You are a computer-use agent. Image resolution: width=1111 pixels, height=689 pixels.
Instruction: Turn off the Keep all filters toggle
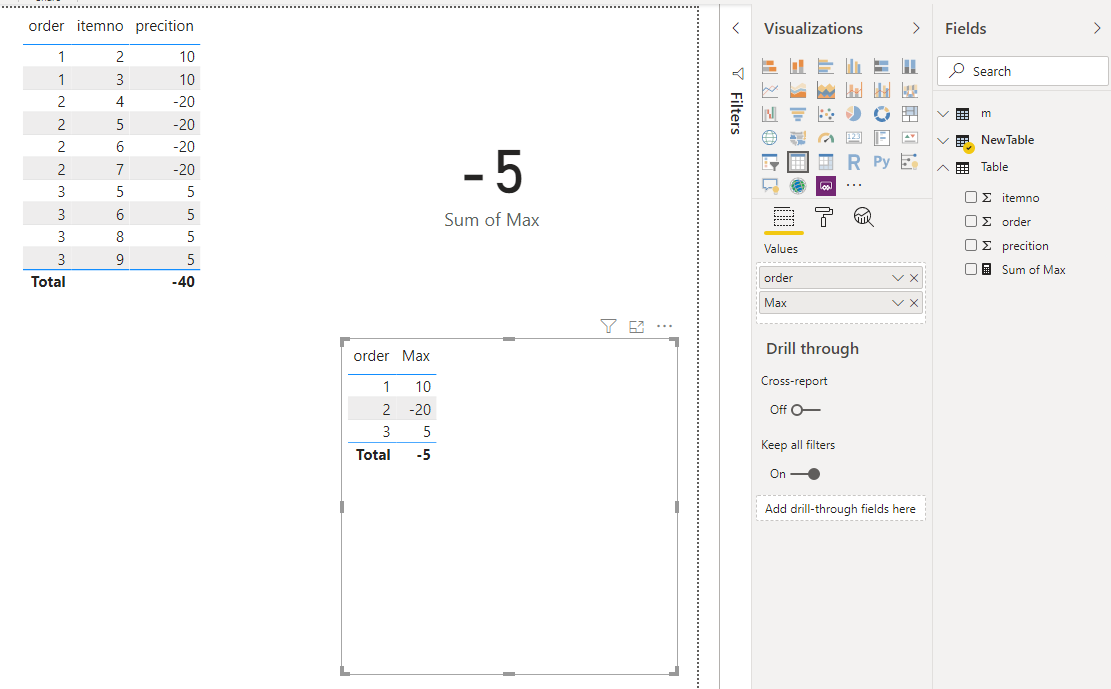806,474
